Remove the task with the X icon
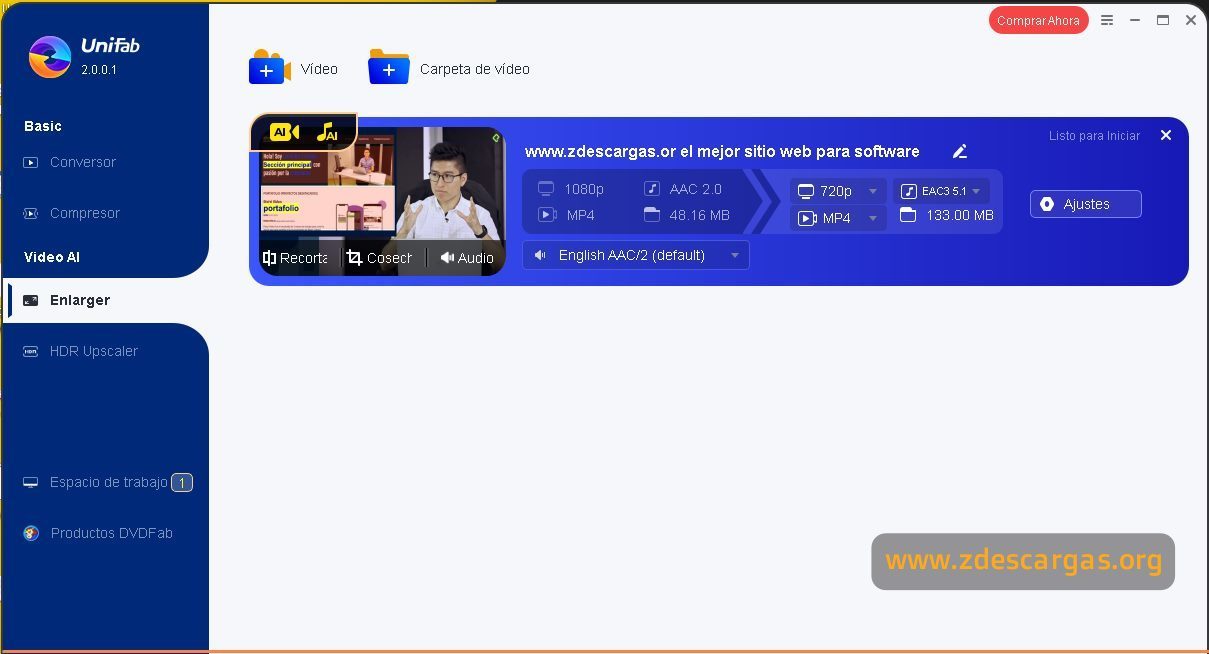Screen dimensions: 1209x654 point(1165,135)
